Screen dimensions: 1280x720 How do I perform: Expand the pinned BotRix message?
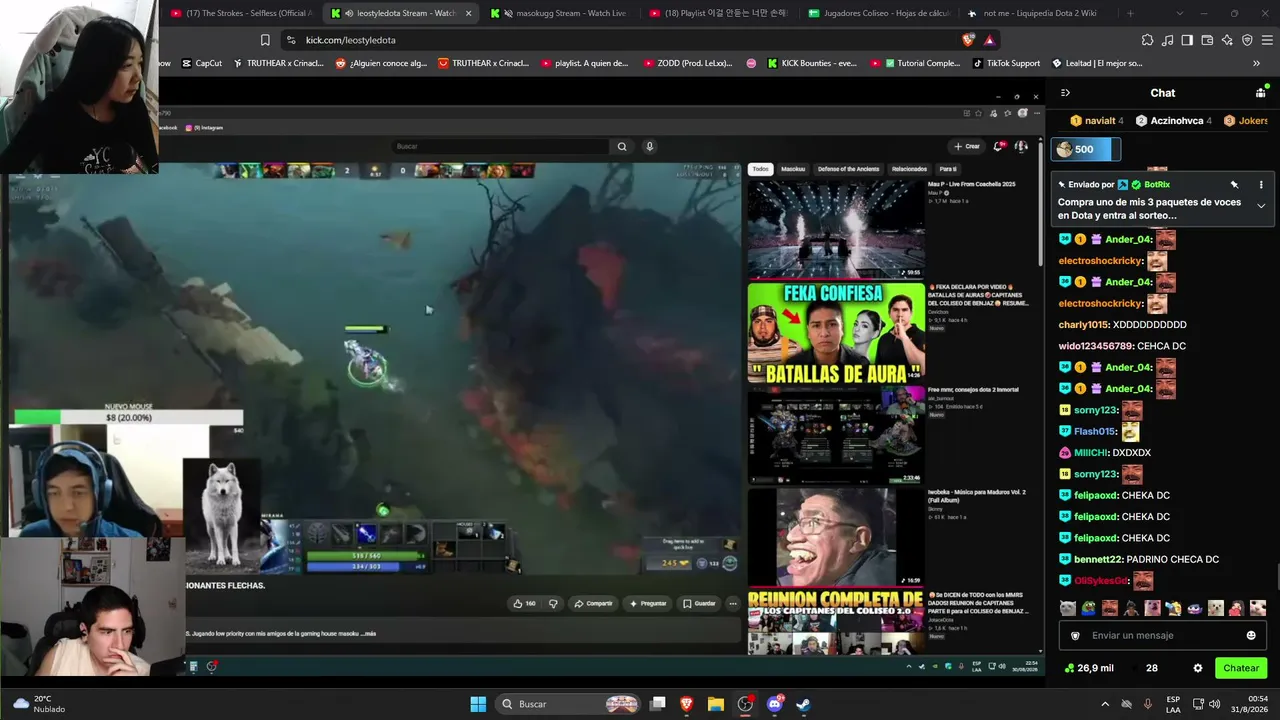click(1261, 206)
